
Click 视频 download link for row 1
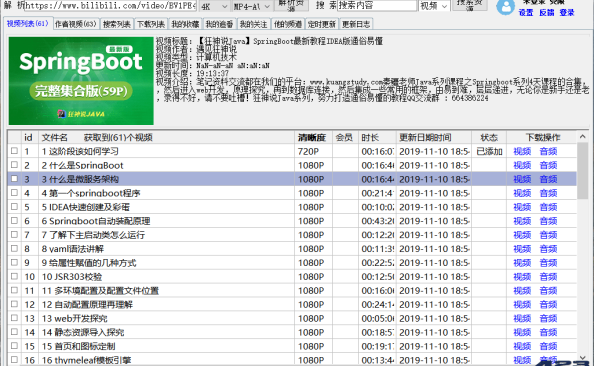522,151
